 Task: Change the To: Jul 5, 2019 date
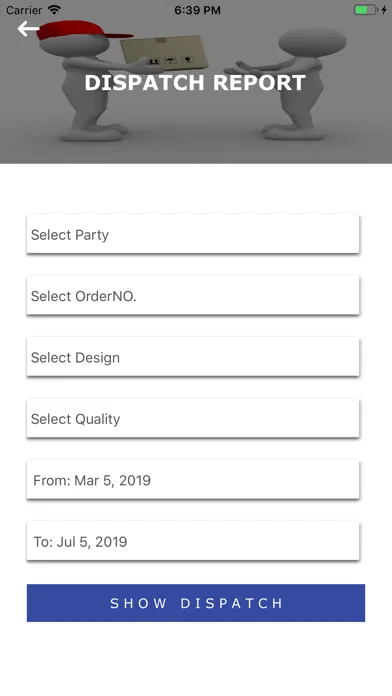[x=193, y=541]
